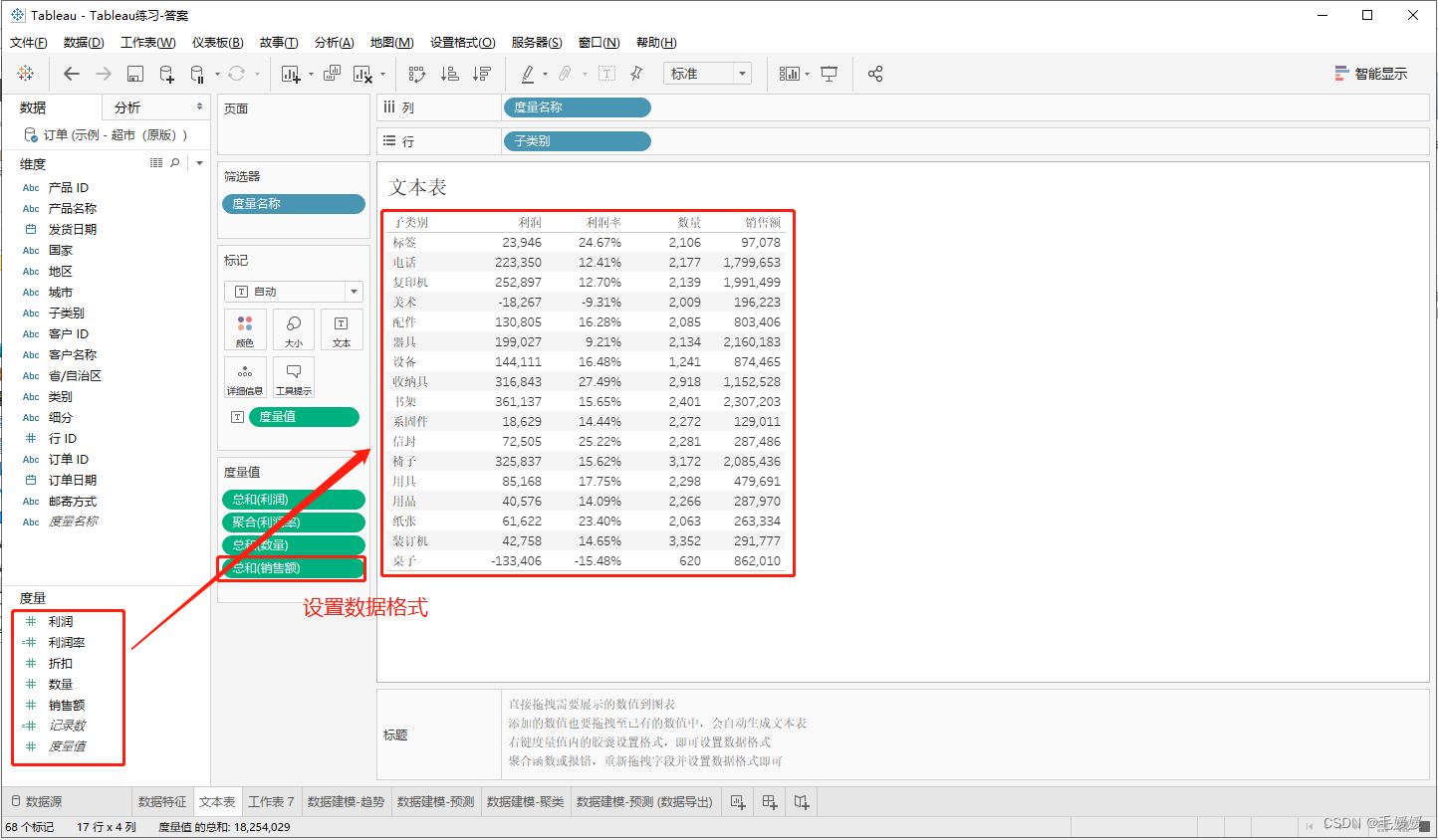
Task: Click the new worksheet toolbar icon
Action: coord(291,74)
